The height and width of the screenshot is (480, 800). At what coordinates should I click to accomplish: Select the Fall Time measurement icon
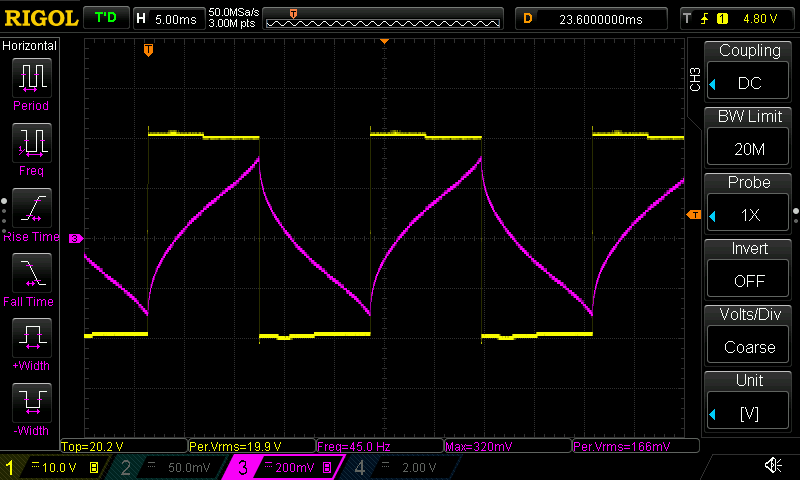32,273
